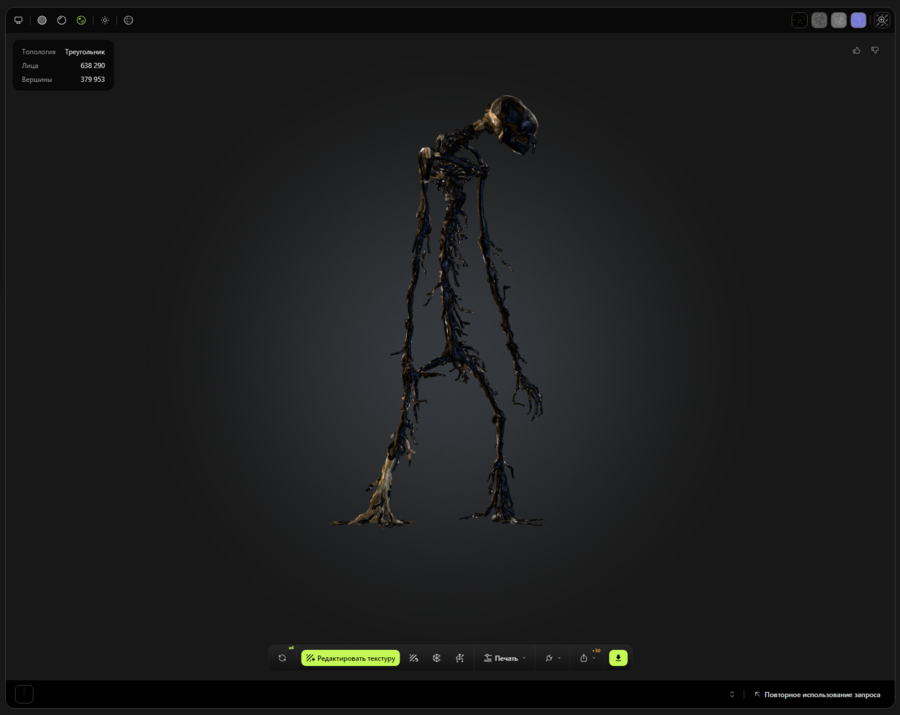This screenshot has width=900, height=715.
Task: Click the remesh polyhedron icon
Action: [x=436, y=658]
